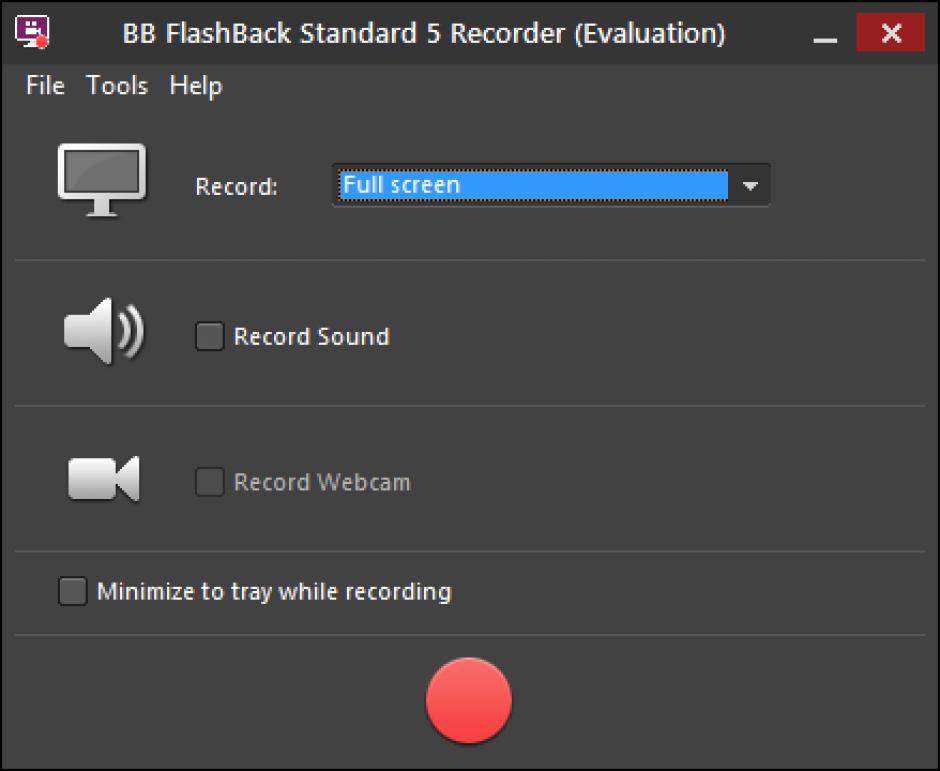Screen dimensions: 940x771
Task: Click the FlashBack app icon in title bar
Action: 33,33
